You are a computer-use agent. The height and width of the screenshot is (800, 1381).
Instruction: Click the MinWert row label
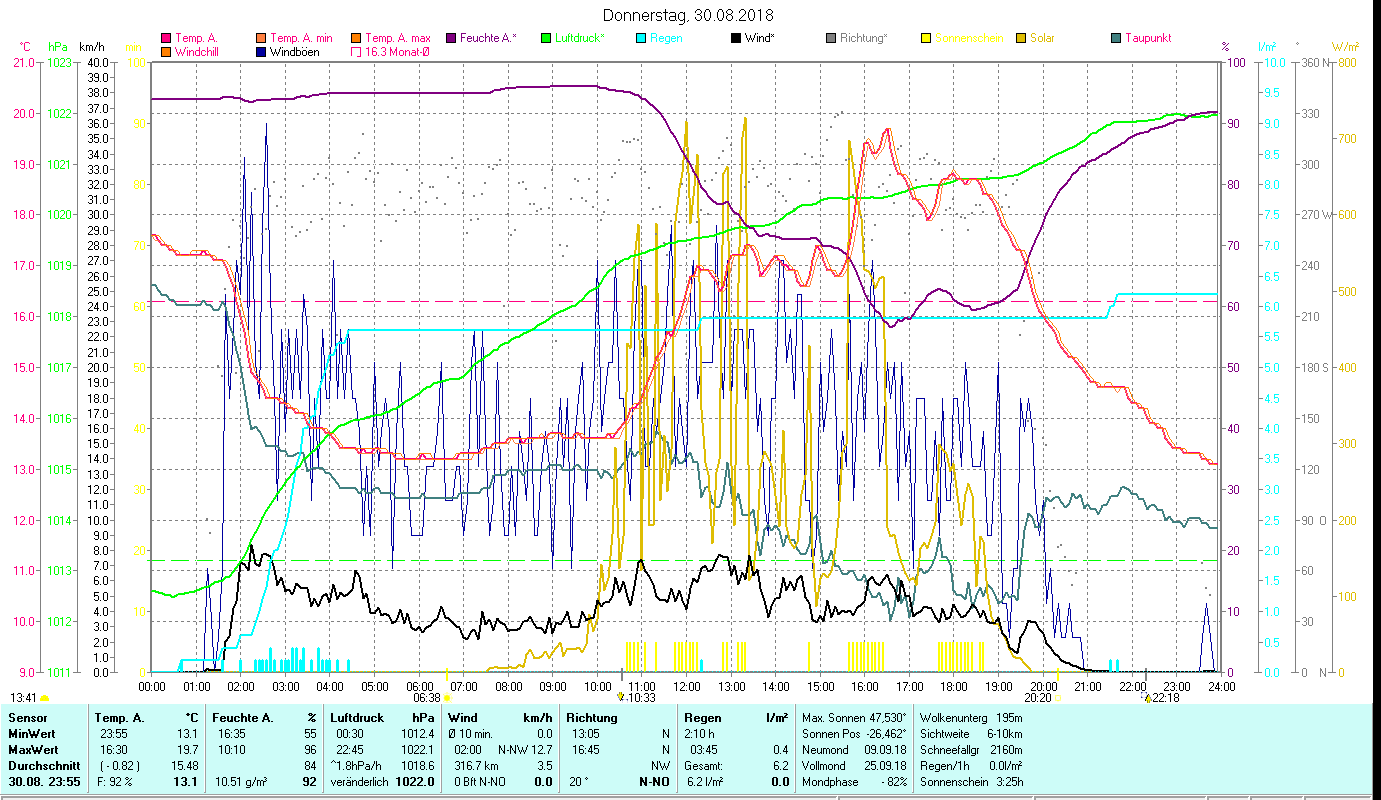coord(31,734)
